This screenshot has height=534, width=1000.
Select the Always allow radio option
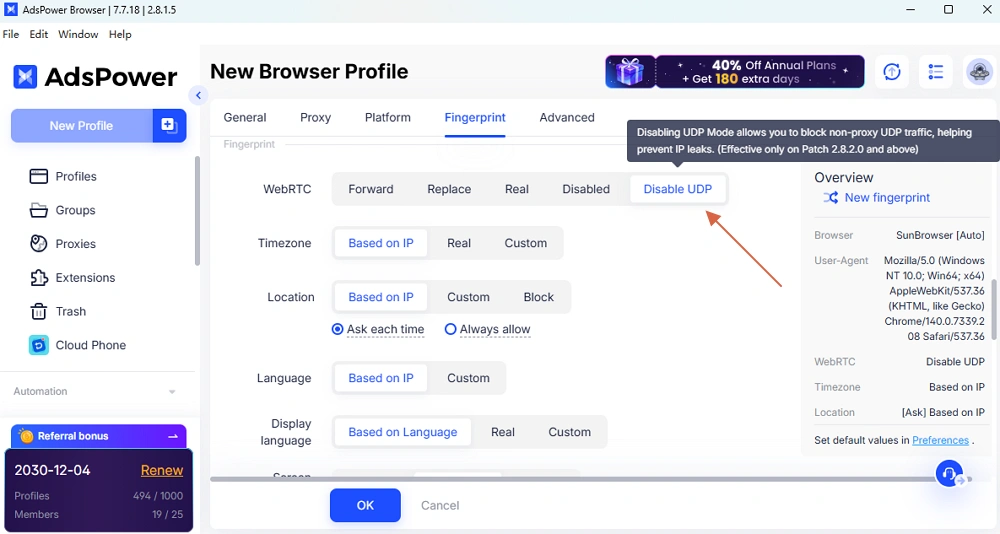pos(451,329)
